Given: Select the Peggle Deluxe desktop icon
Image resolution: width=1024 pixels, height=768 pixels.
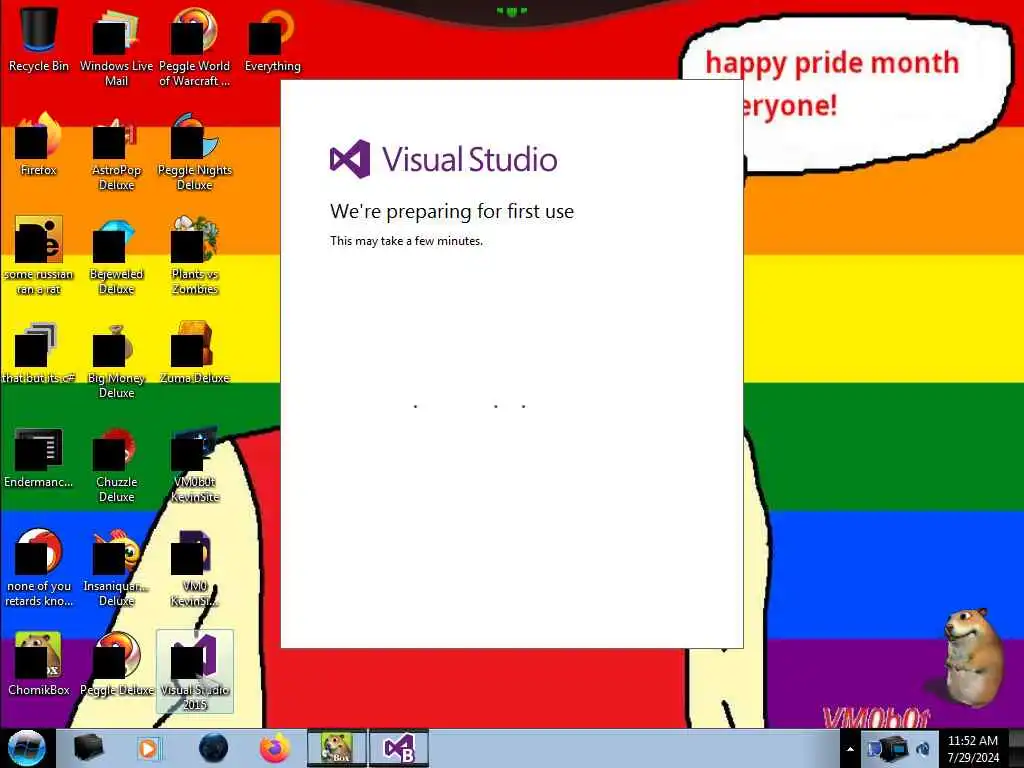Looking at the screenshot, I should point(116,665).
